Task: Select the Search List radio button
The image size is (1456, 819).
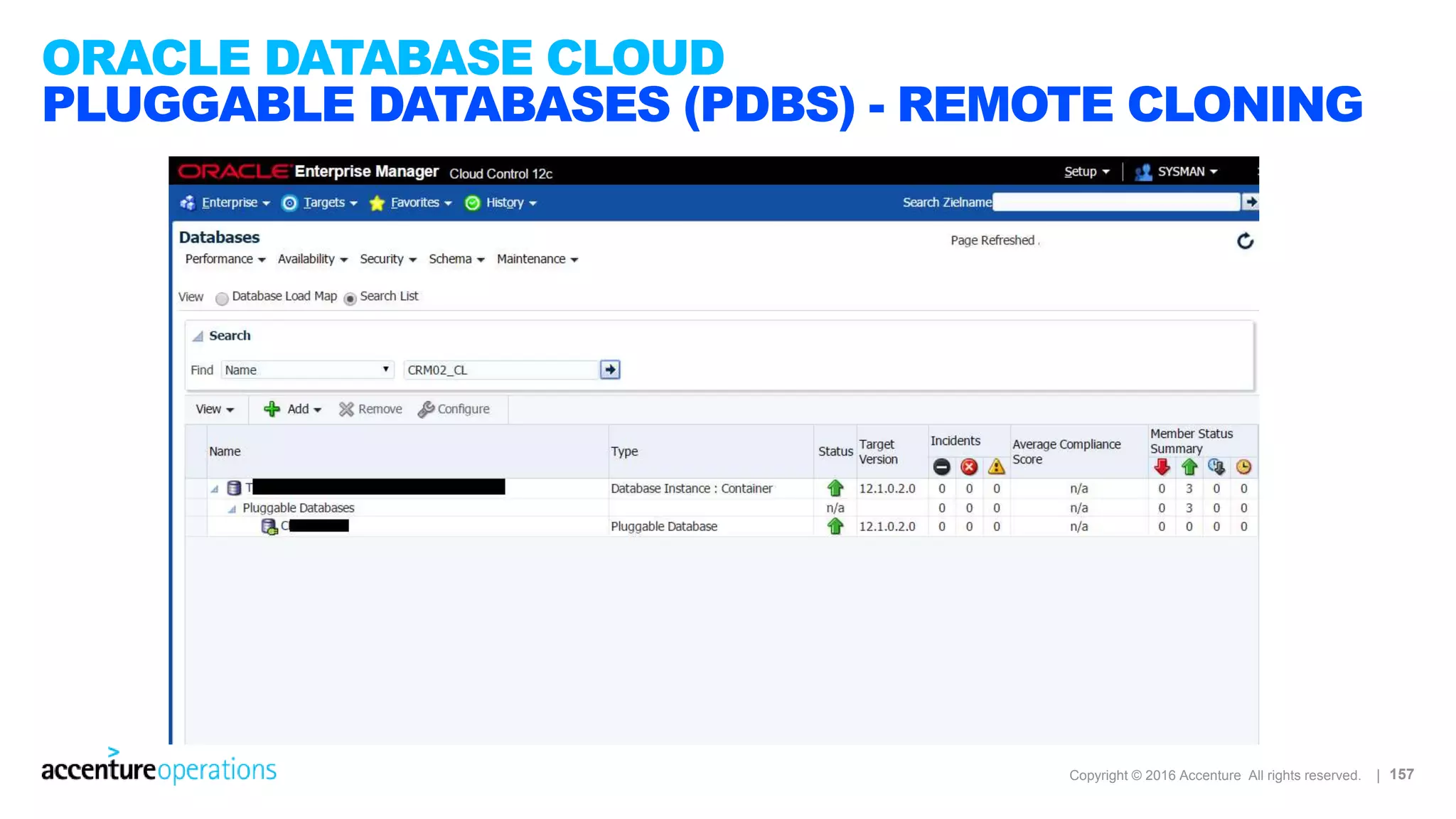Action: pos(350,299)
